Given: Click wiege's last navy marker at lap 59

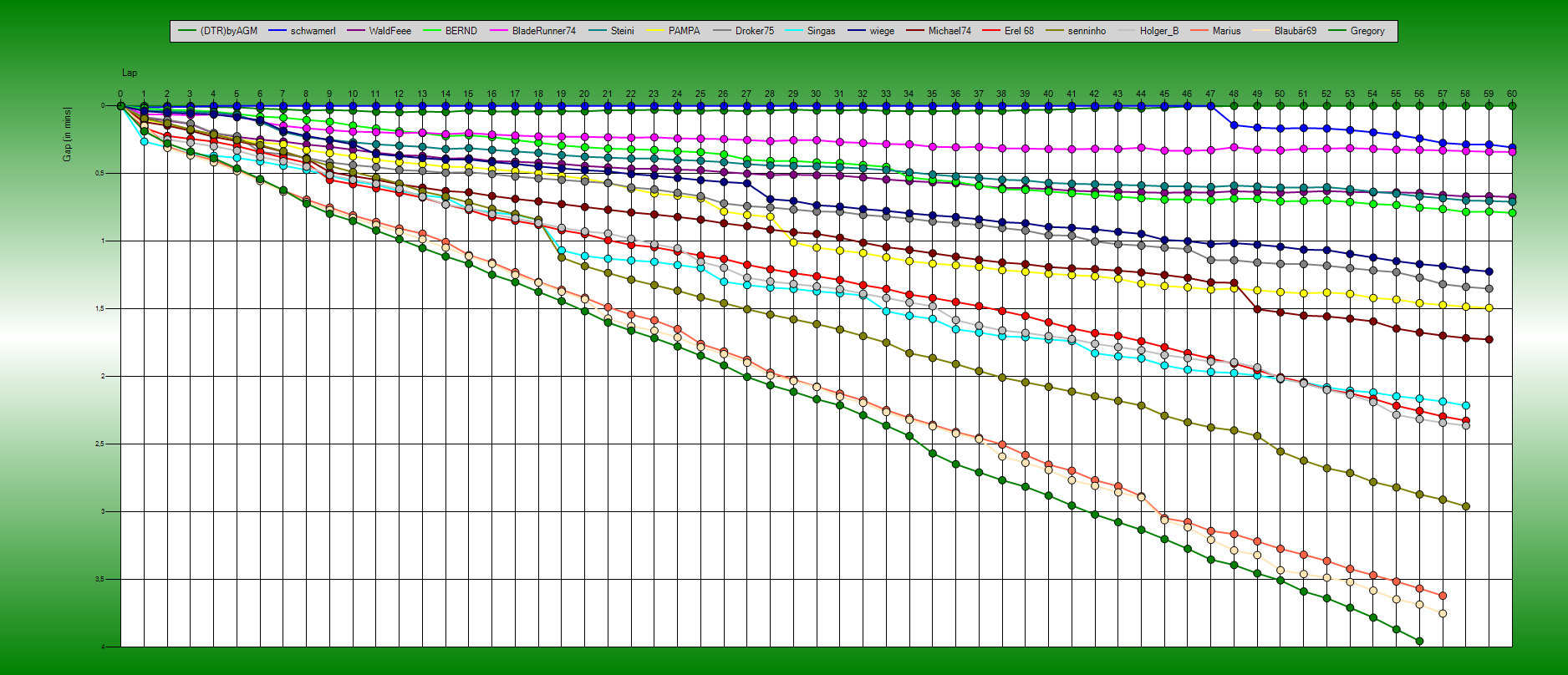Looking at the screenshot, I should pyautogui.click(x=1489, y=272).
